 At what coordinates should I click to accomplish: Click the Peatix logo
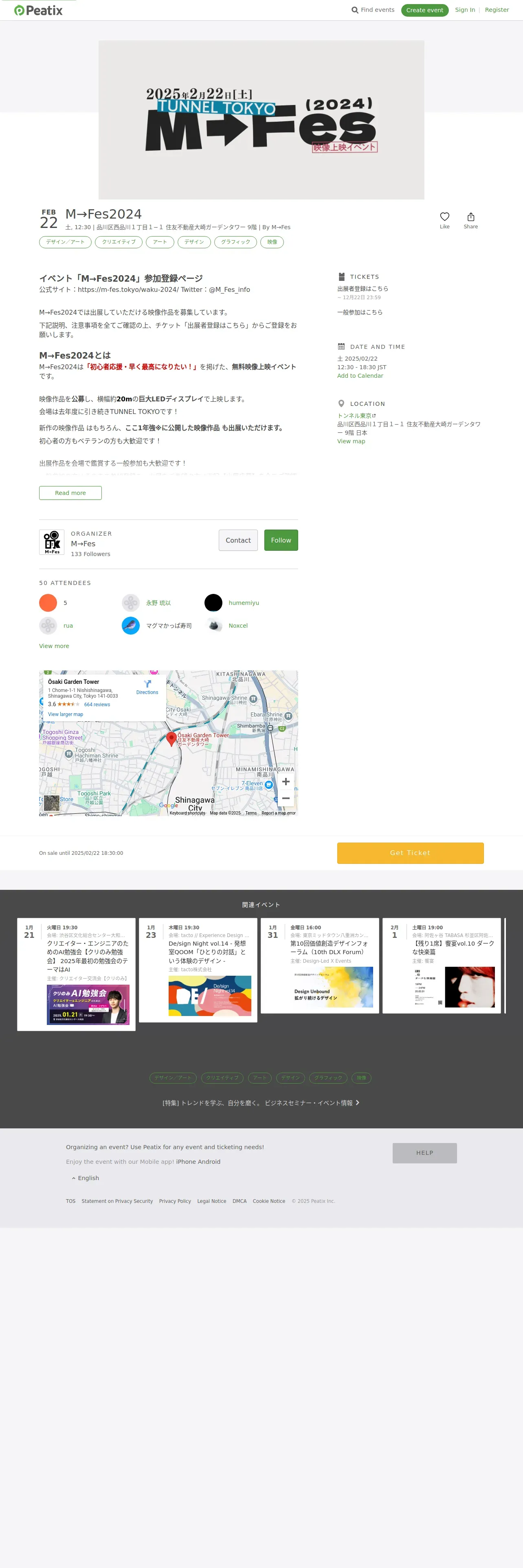pos(38,10)
